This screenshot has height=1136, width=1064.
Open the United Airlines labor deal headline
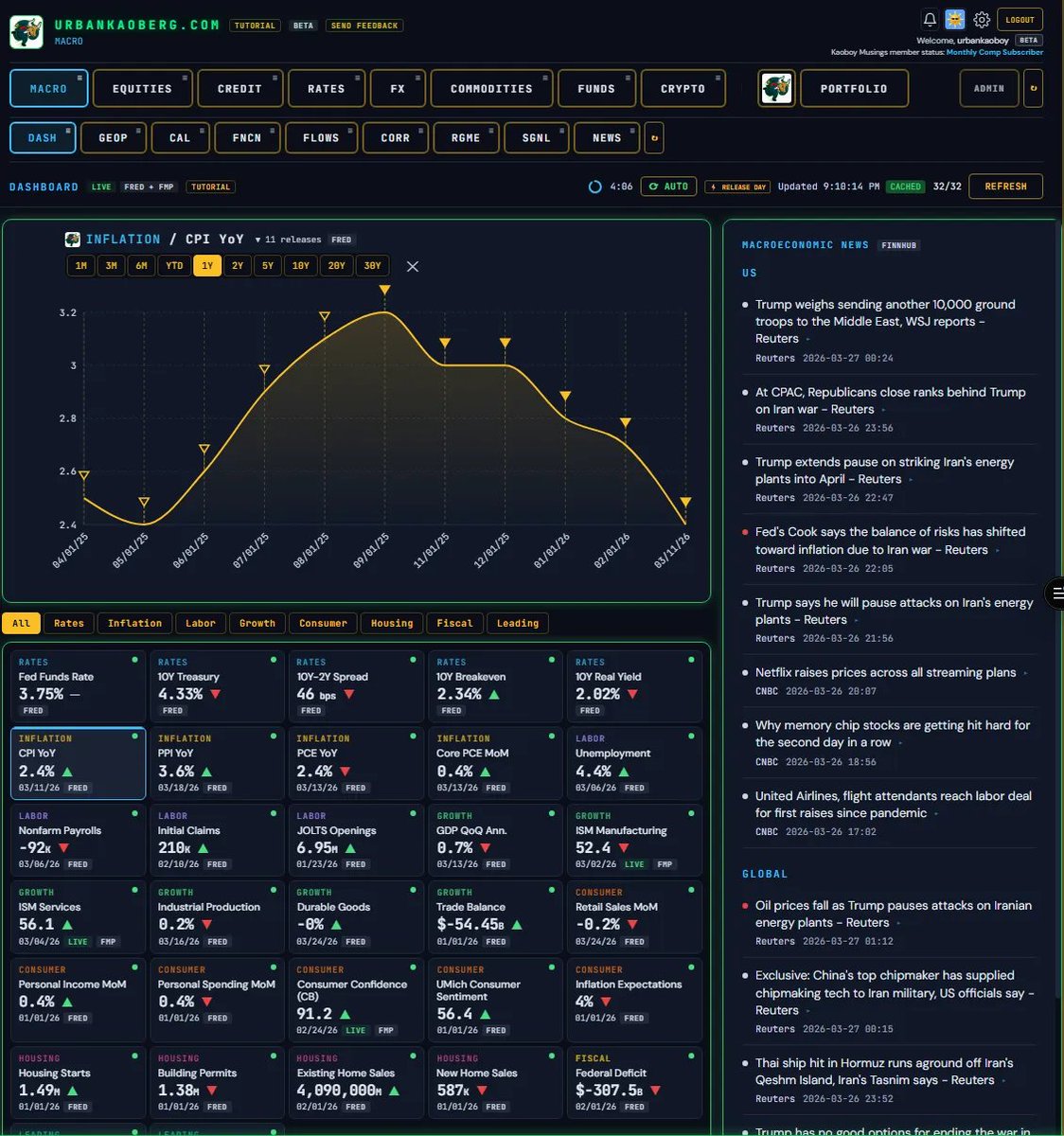pos(894,805)
